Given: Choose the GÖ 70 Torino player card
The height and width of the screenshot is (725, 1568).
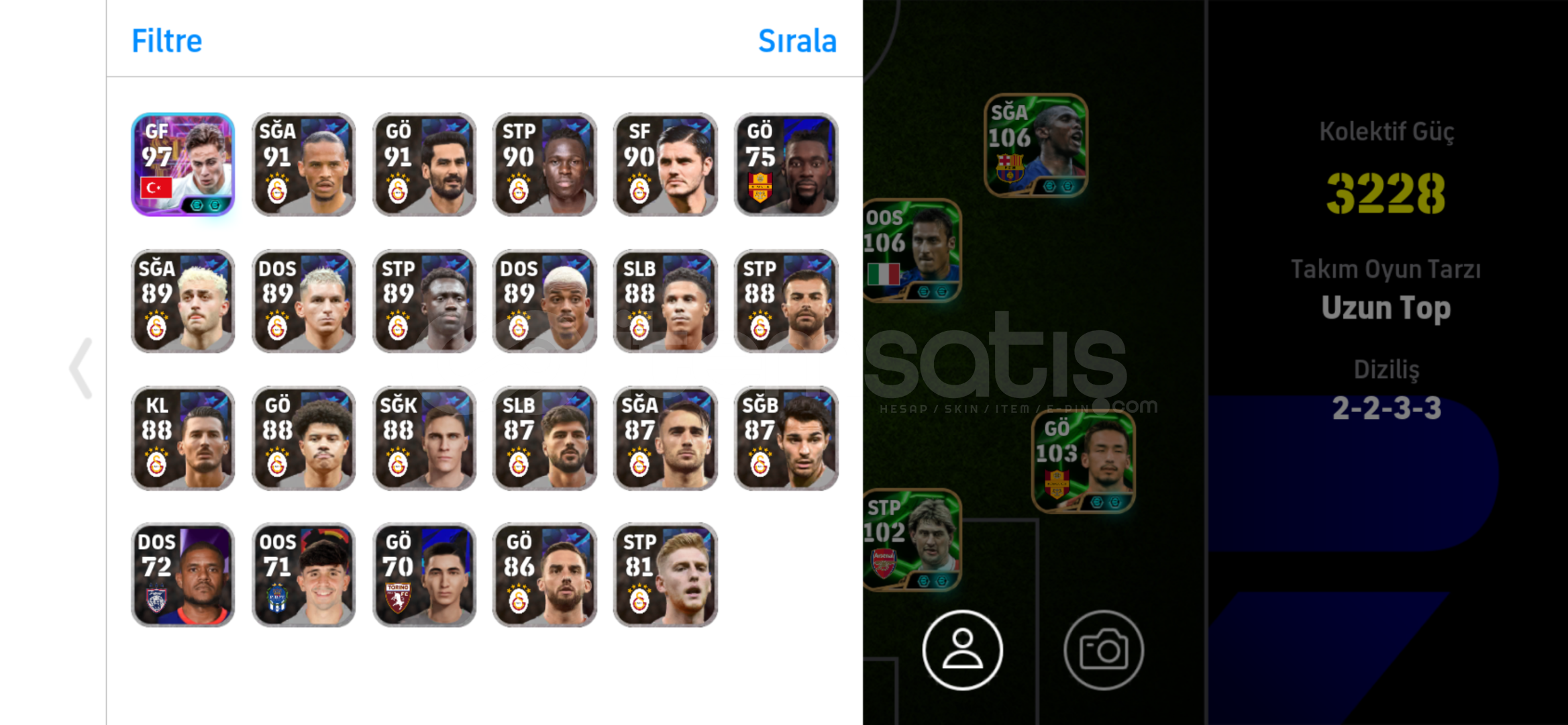Looking at the screenshot, I should pos(424,575).
